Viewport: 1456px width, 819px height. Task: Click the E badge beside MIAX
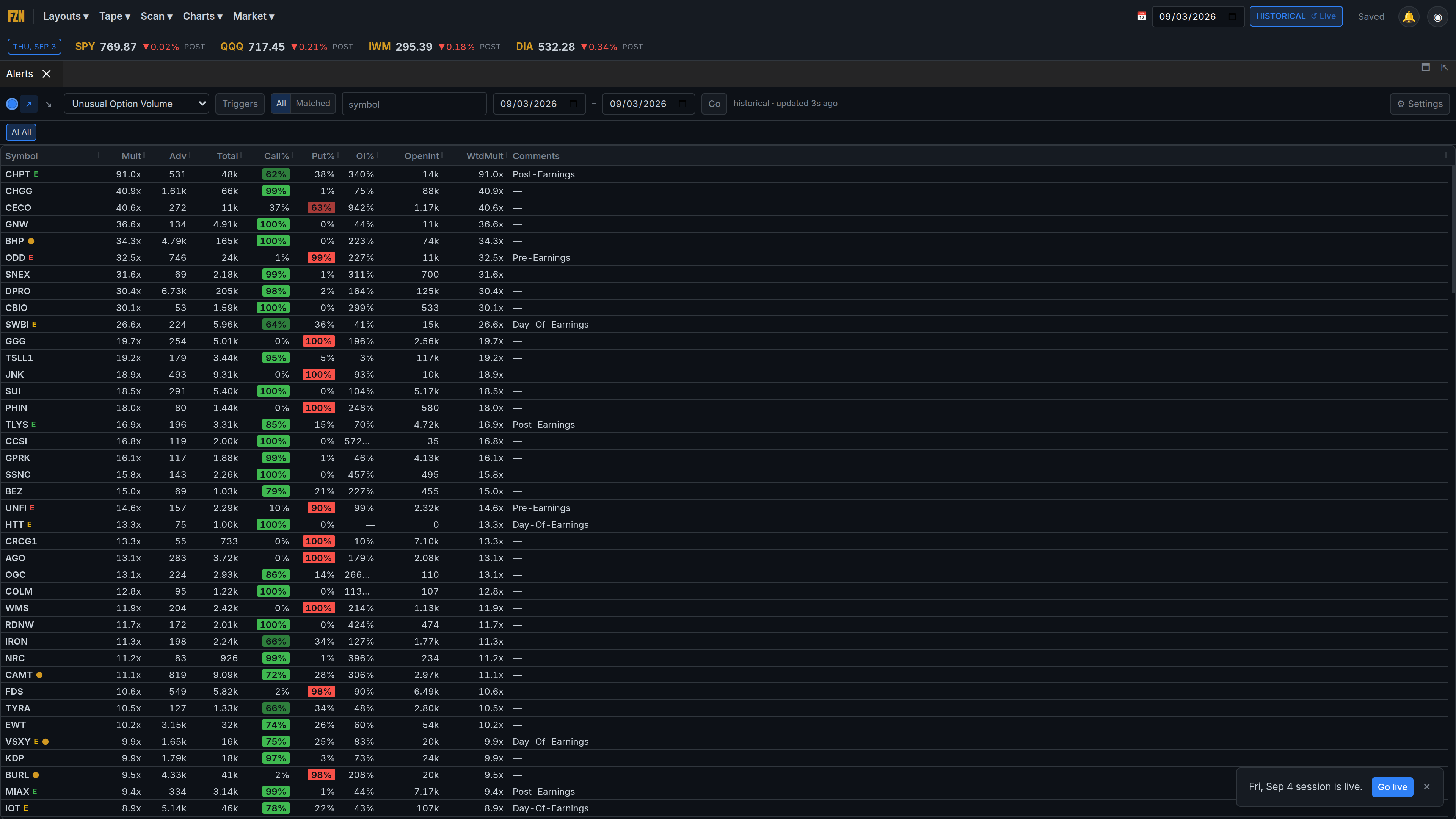click(35, 791)
